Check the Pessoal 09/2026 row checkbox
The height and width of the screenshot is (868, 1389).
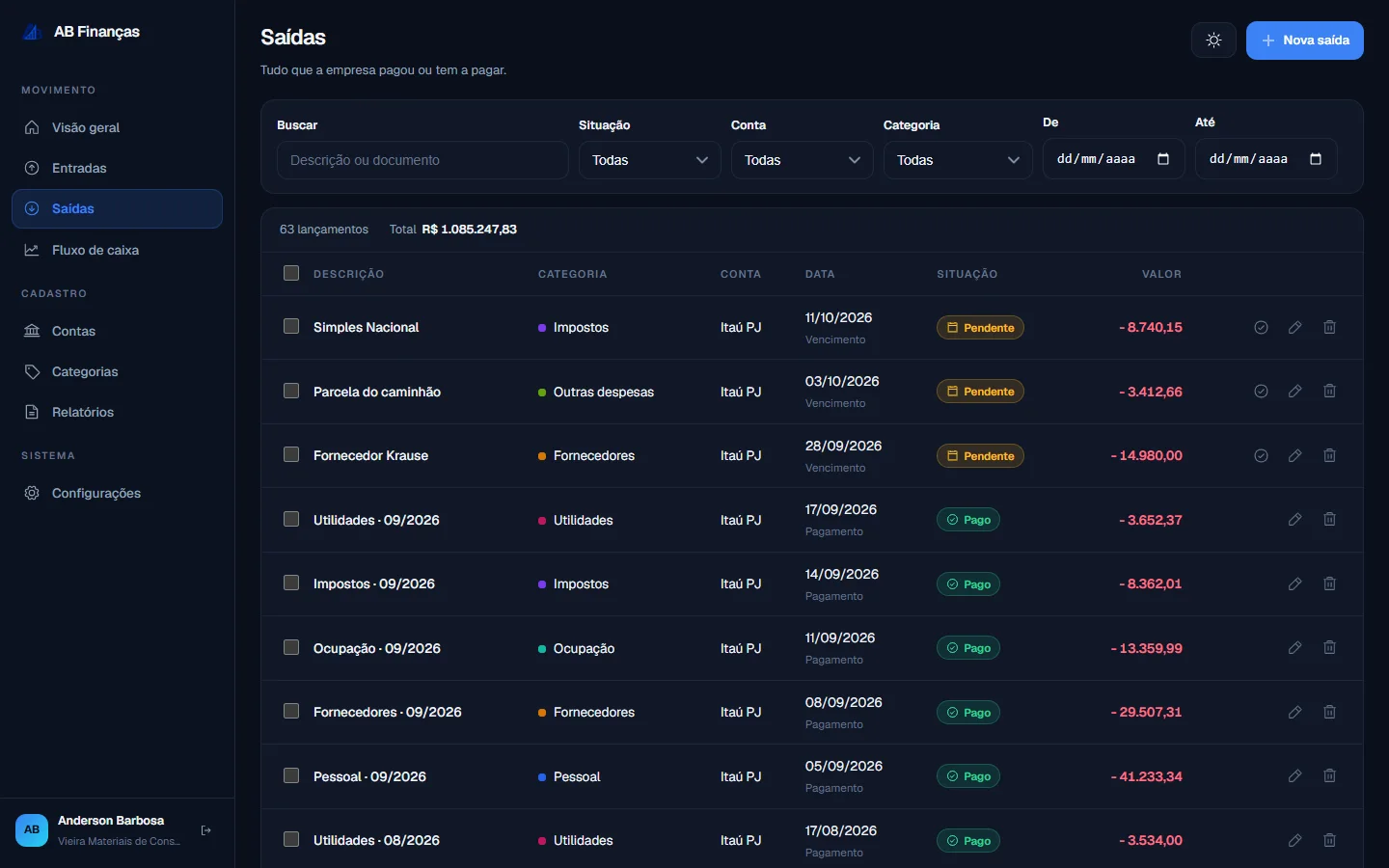(291, 775)
